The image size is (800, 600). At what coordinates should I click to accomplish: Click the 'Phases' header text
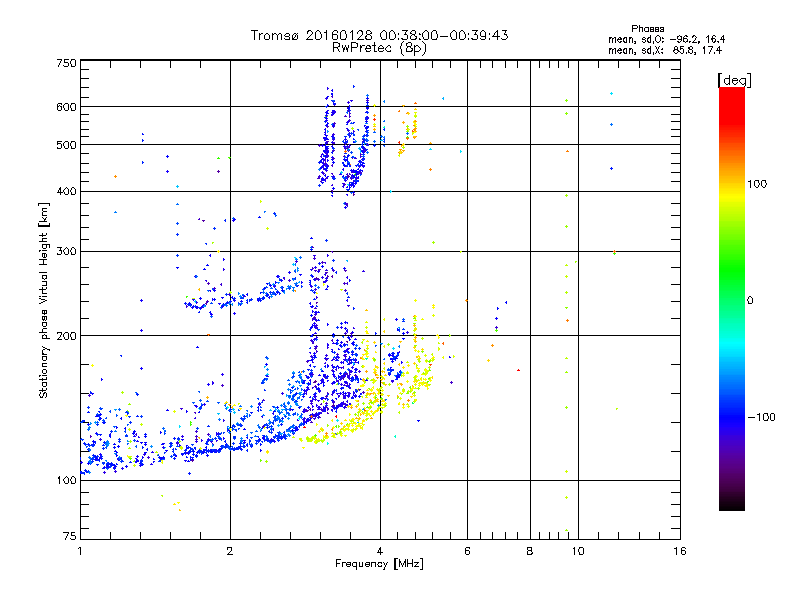pyautogui.click(x=647, y=29)
